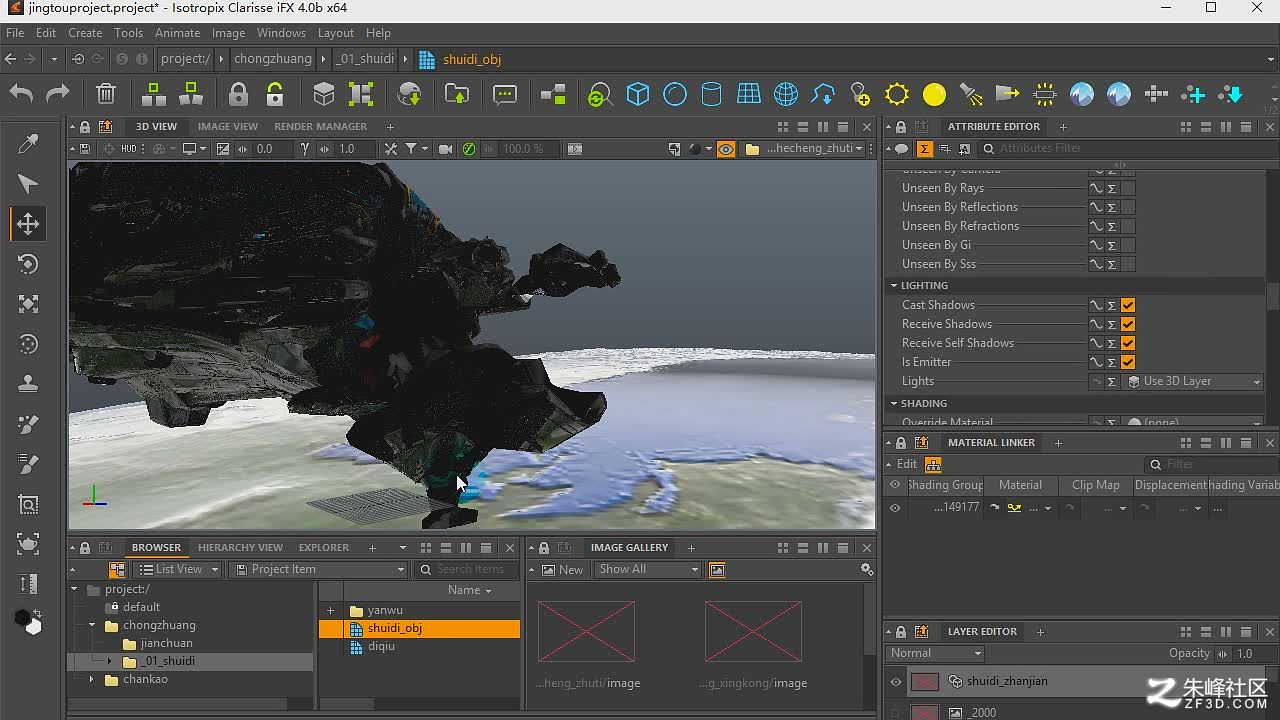Click the Edit button in Material Linker
The width and height of the screenshot is (1280, 720).
[x=907, y=464]
